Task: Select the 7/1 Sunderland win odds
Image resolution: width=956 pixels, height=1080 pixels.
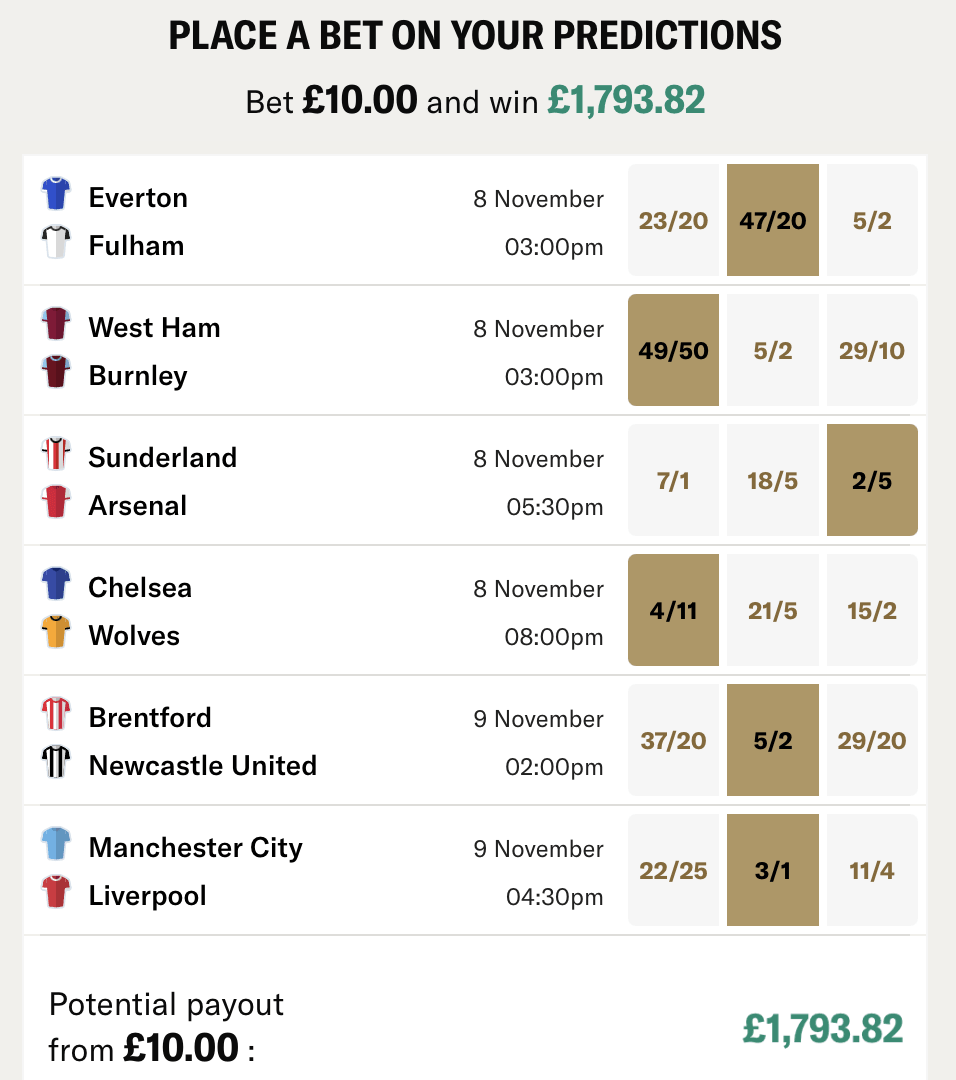Action: coord(673,480)
